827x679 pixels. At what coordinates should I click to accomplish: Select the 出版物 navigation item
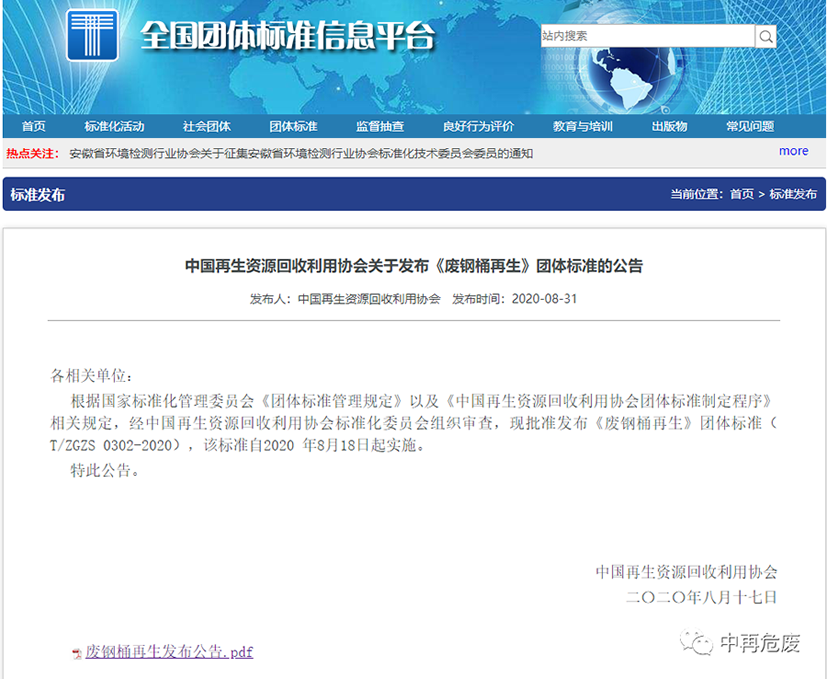pyautogui.click(x=669, y=126)
